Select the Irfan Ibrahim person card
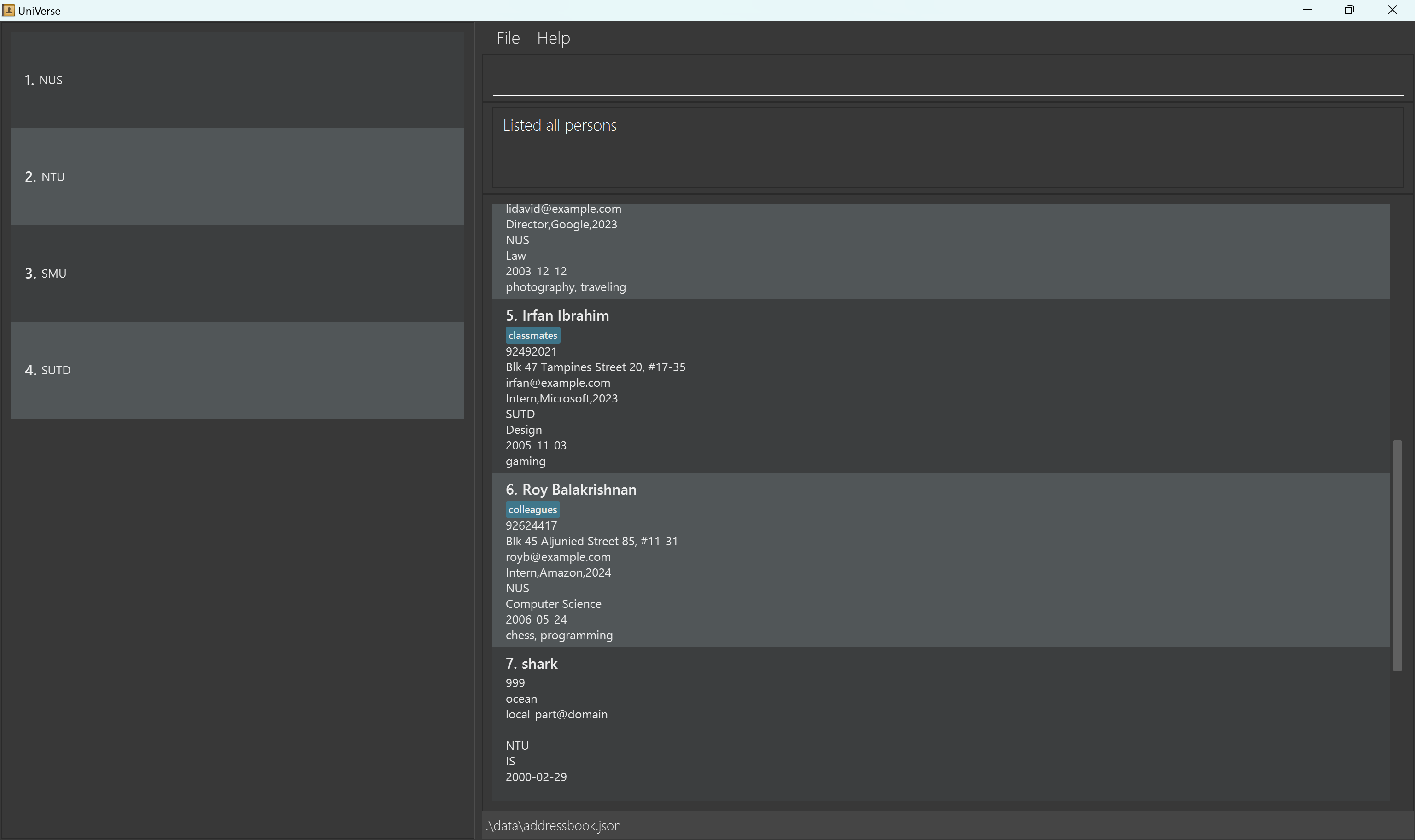1415x840 pixels. point(940,387)
